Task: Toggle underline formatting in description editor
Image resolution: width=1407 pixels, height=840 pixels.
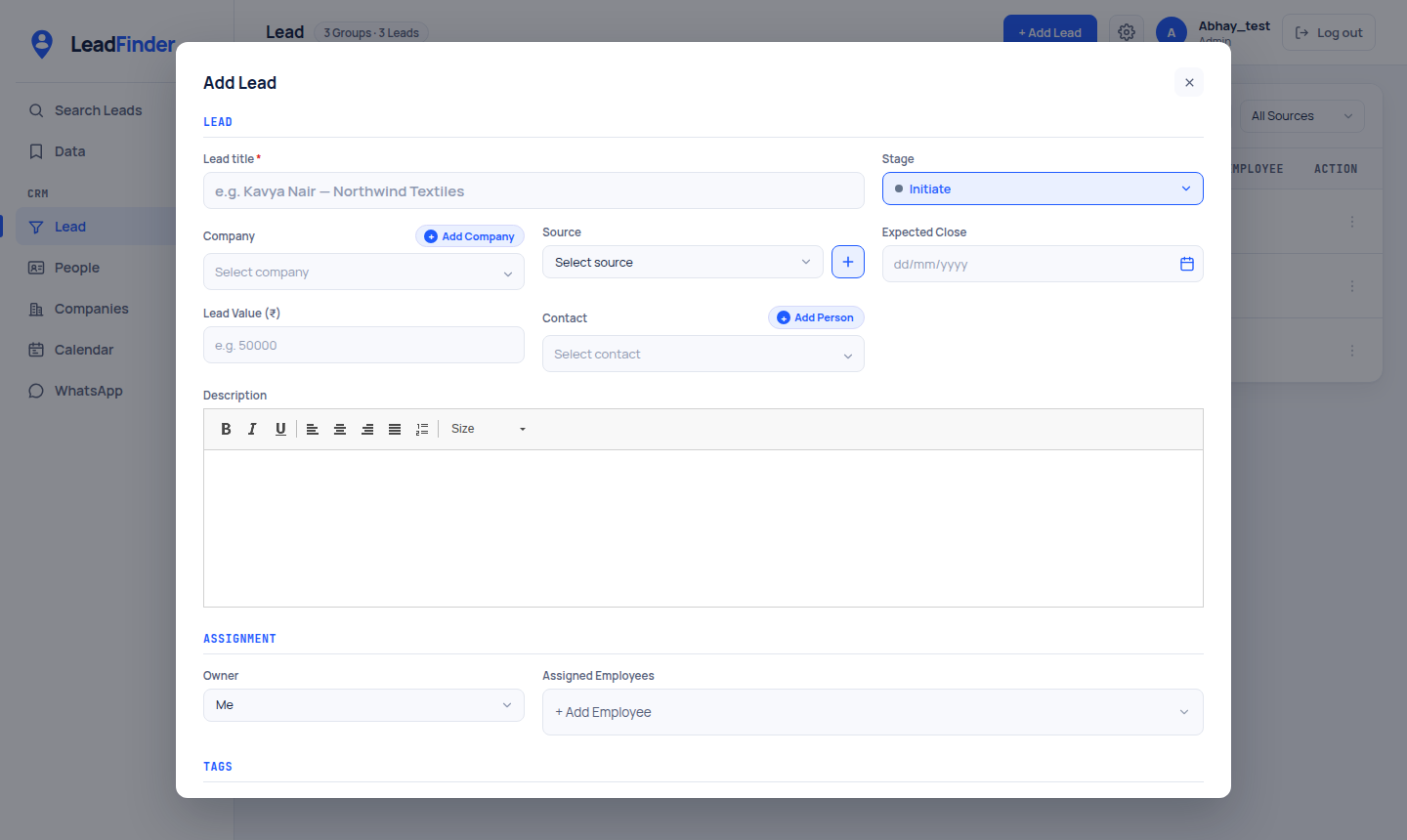Action: pos(280,429)
